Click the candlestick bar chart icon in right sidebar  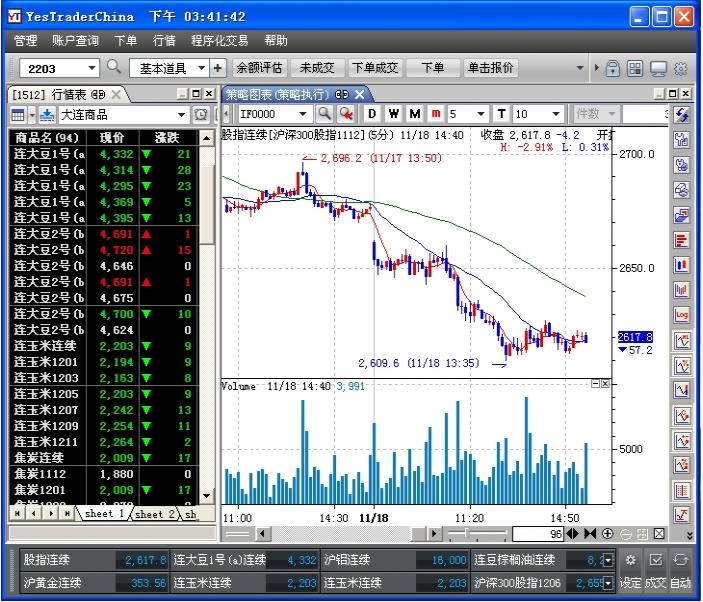(x=682, y=265)
